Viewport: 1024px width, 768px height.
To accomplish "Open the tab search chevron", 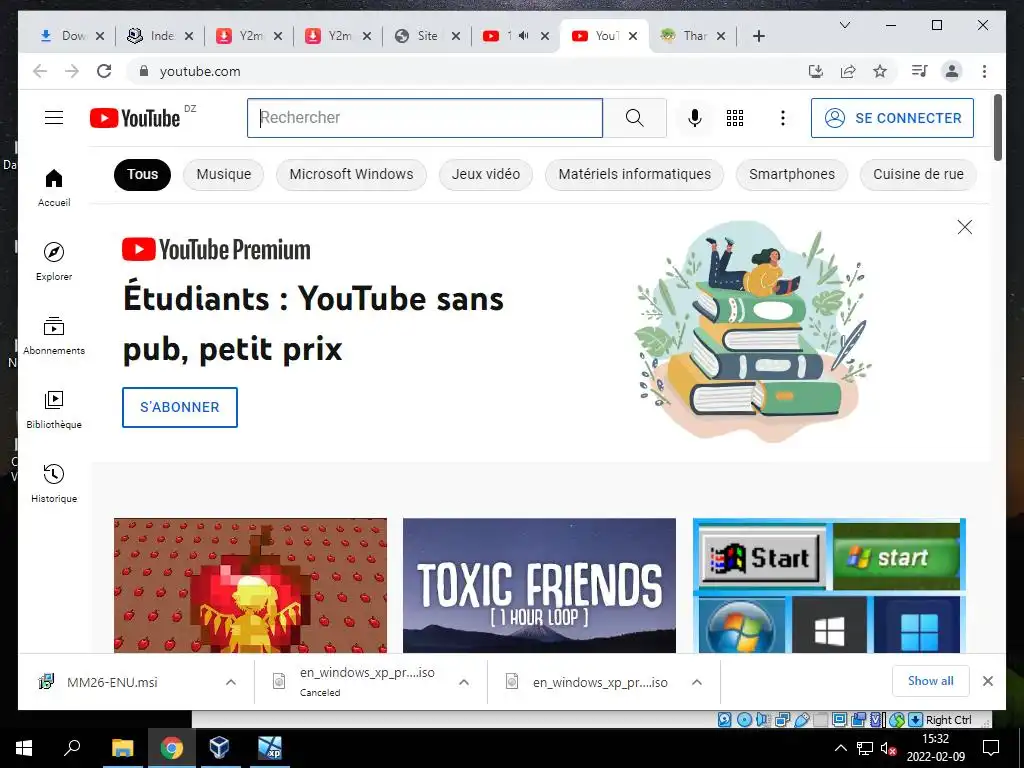I will (x=844, y=25).
